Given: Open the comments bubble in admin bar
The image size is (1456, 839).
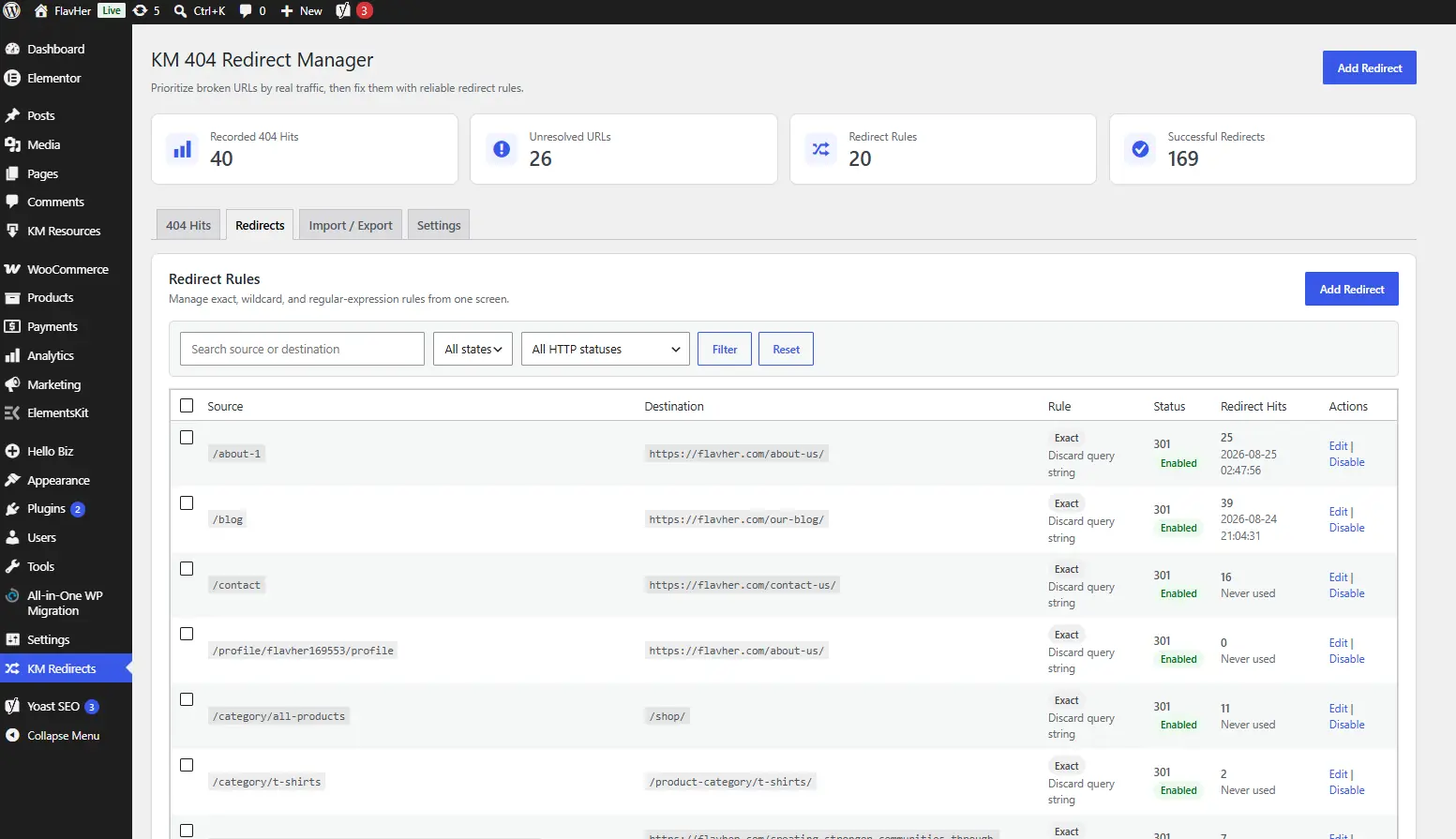Looking at the screenshot, I should pos(246,11).
